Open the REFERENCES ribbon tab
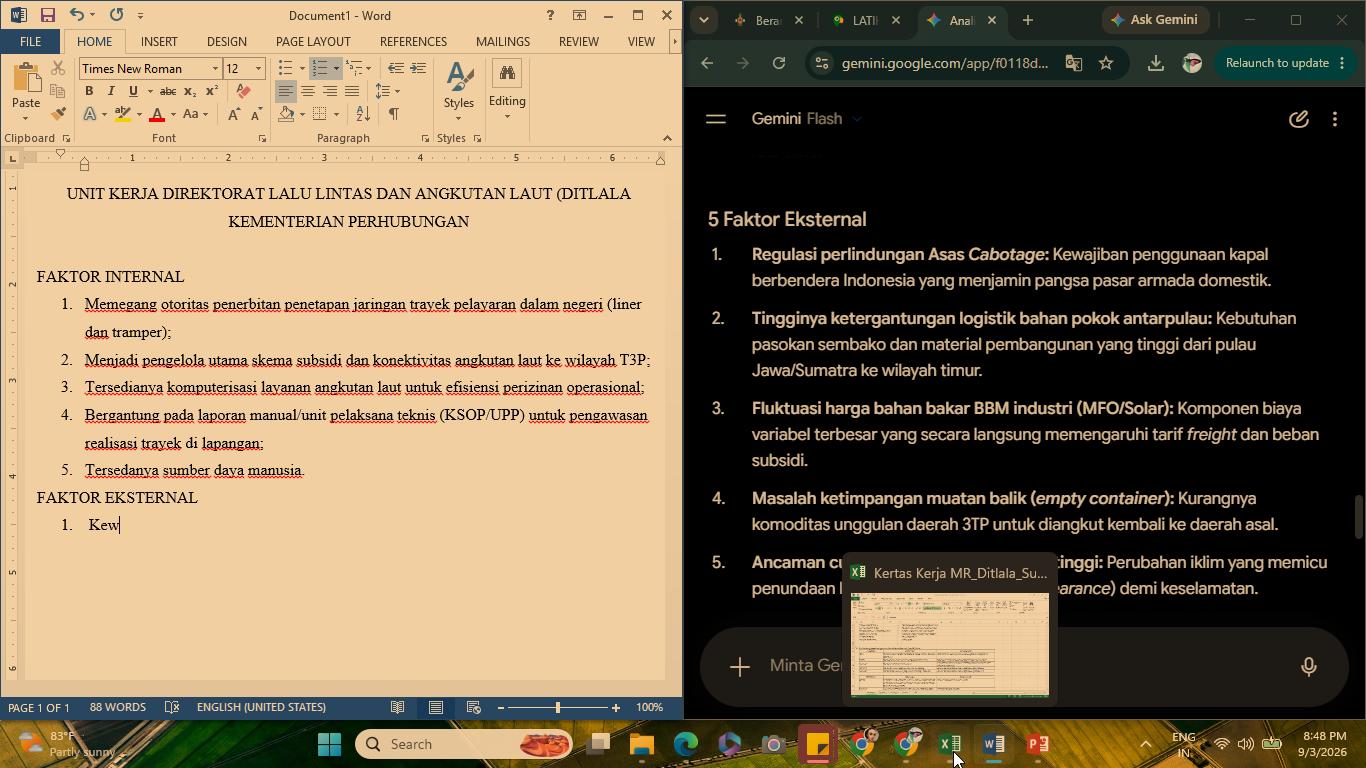Image resolution: width=1366 pixels, height=768 pixels. point(413,41)
